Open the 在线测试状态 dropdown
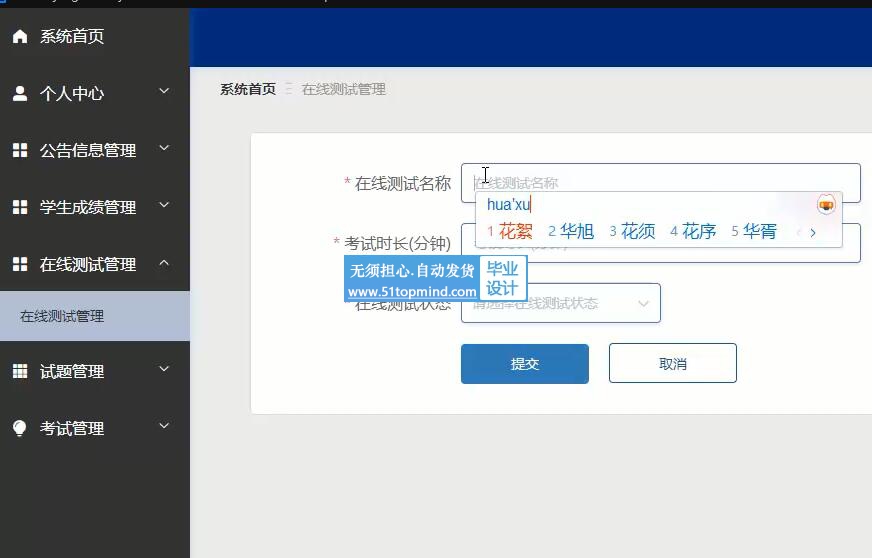872x558 pixels. 560,303
